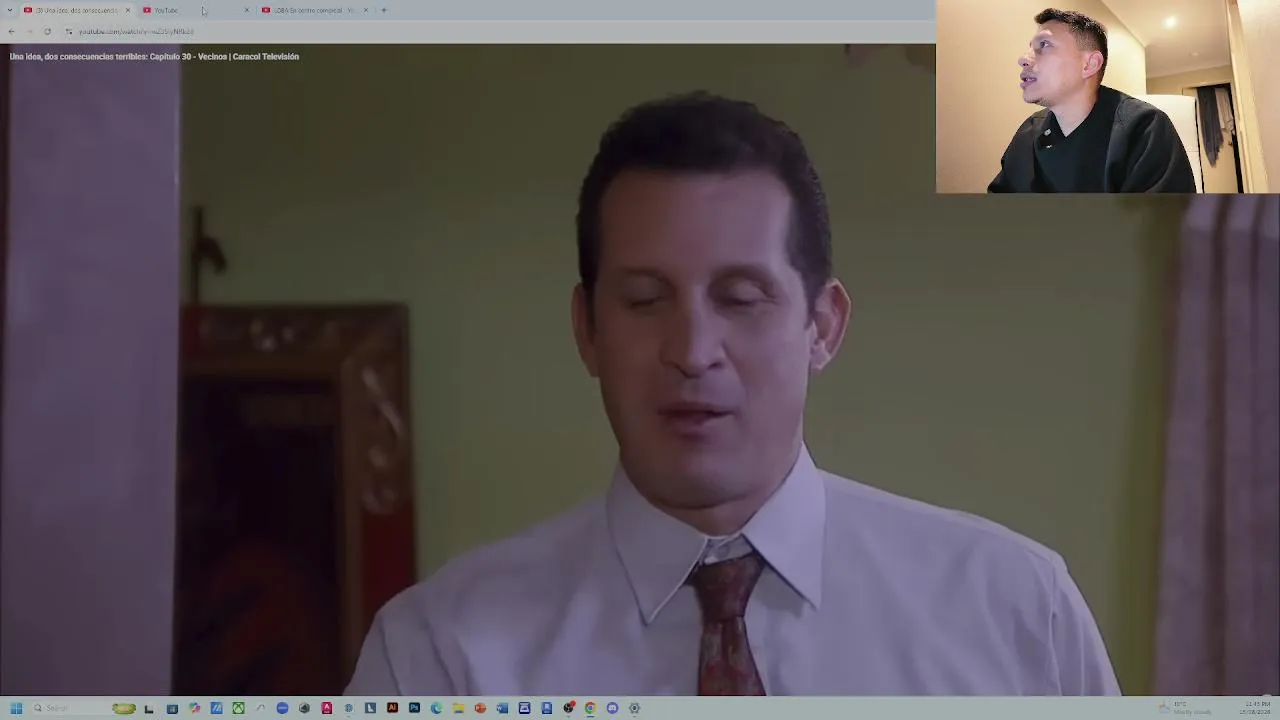Open the clock and date panel

(1255, 708)
